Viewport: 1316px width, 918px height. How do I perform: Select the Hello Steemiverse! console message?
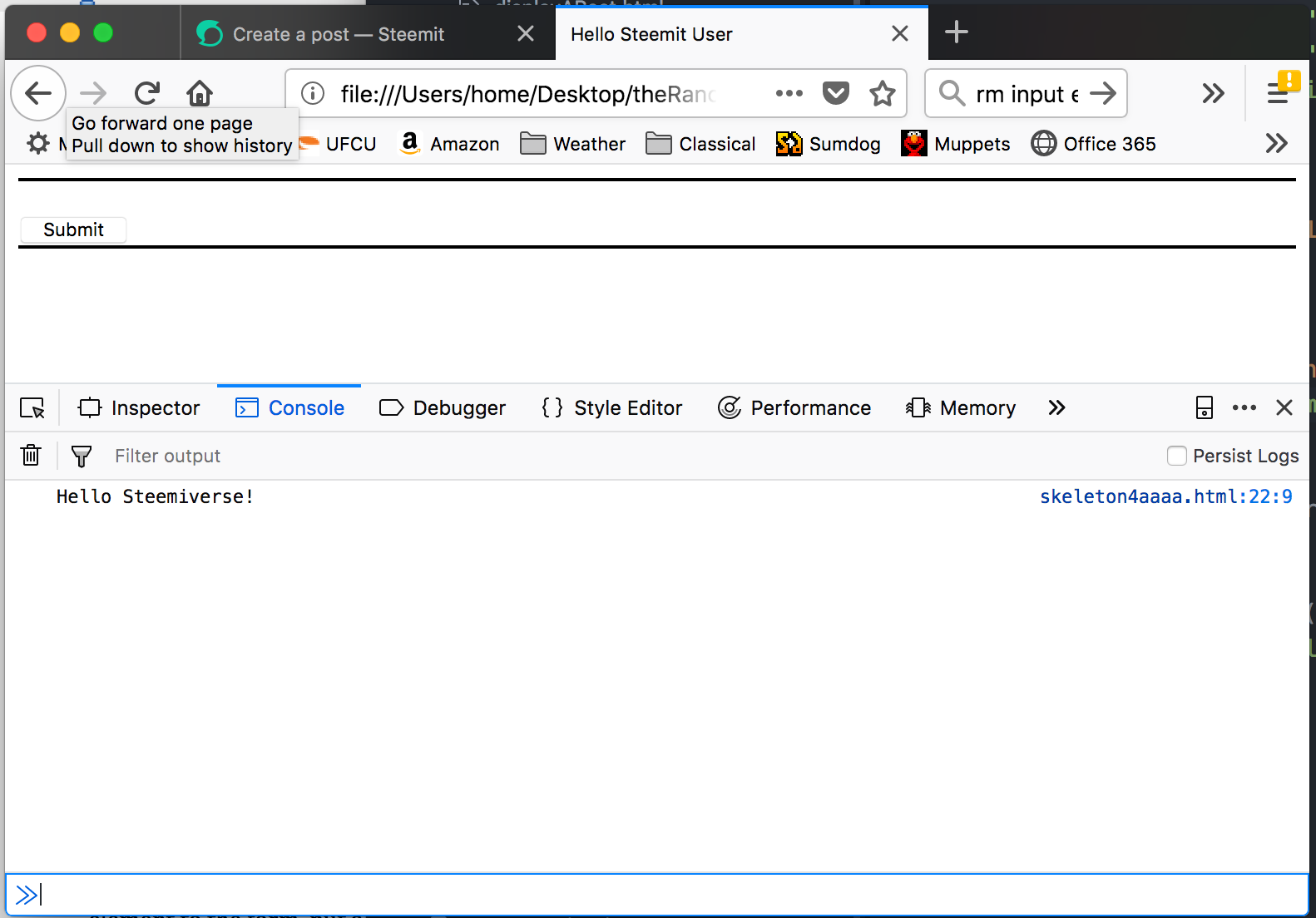[x=155, y=496]
